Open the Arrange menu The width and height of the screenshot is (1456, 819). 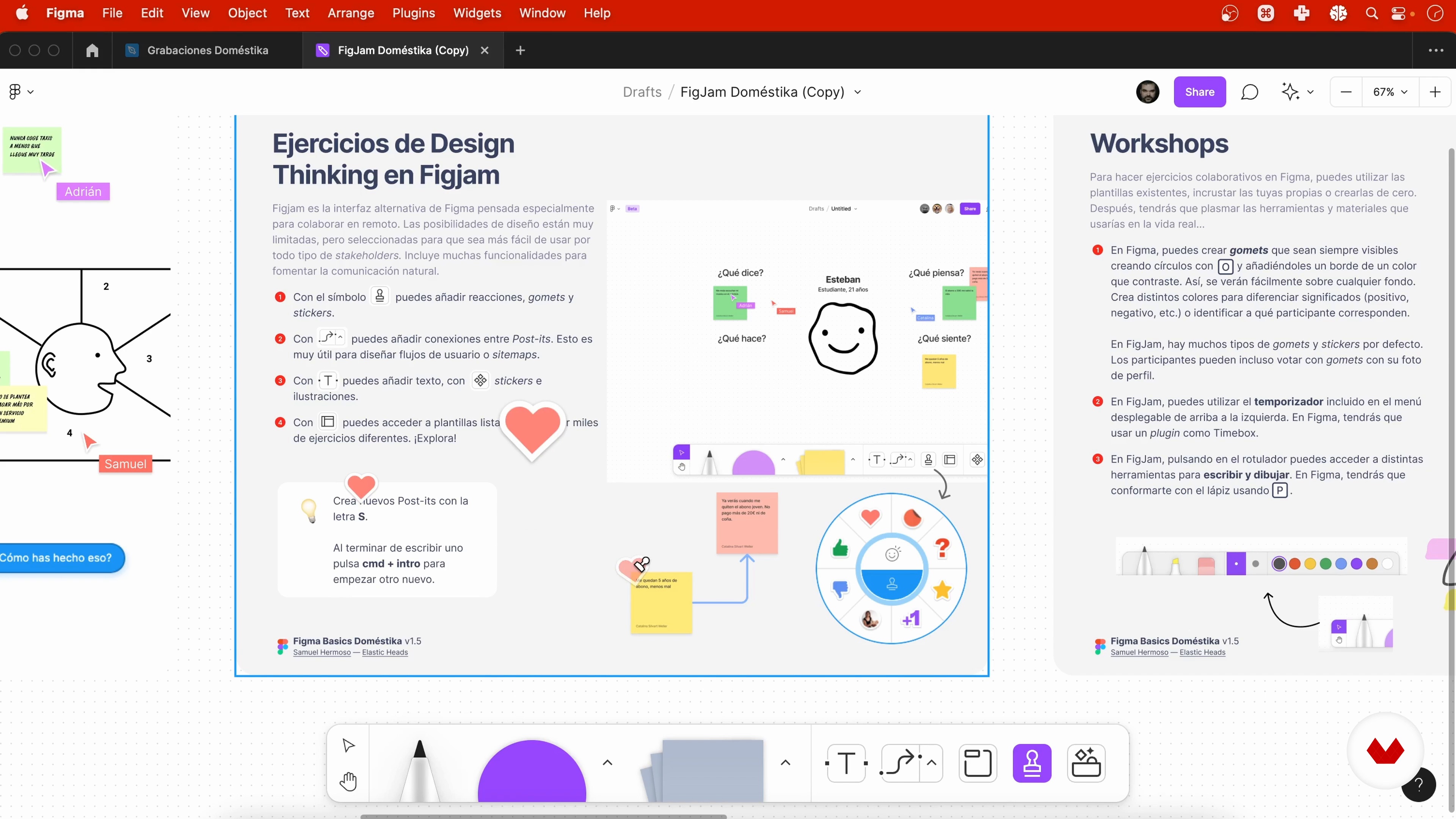(350, 13)
